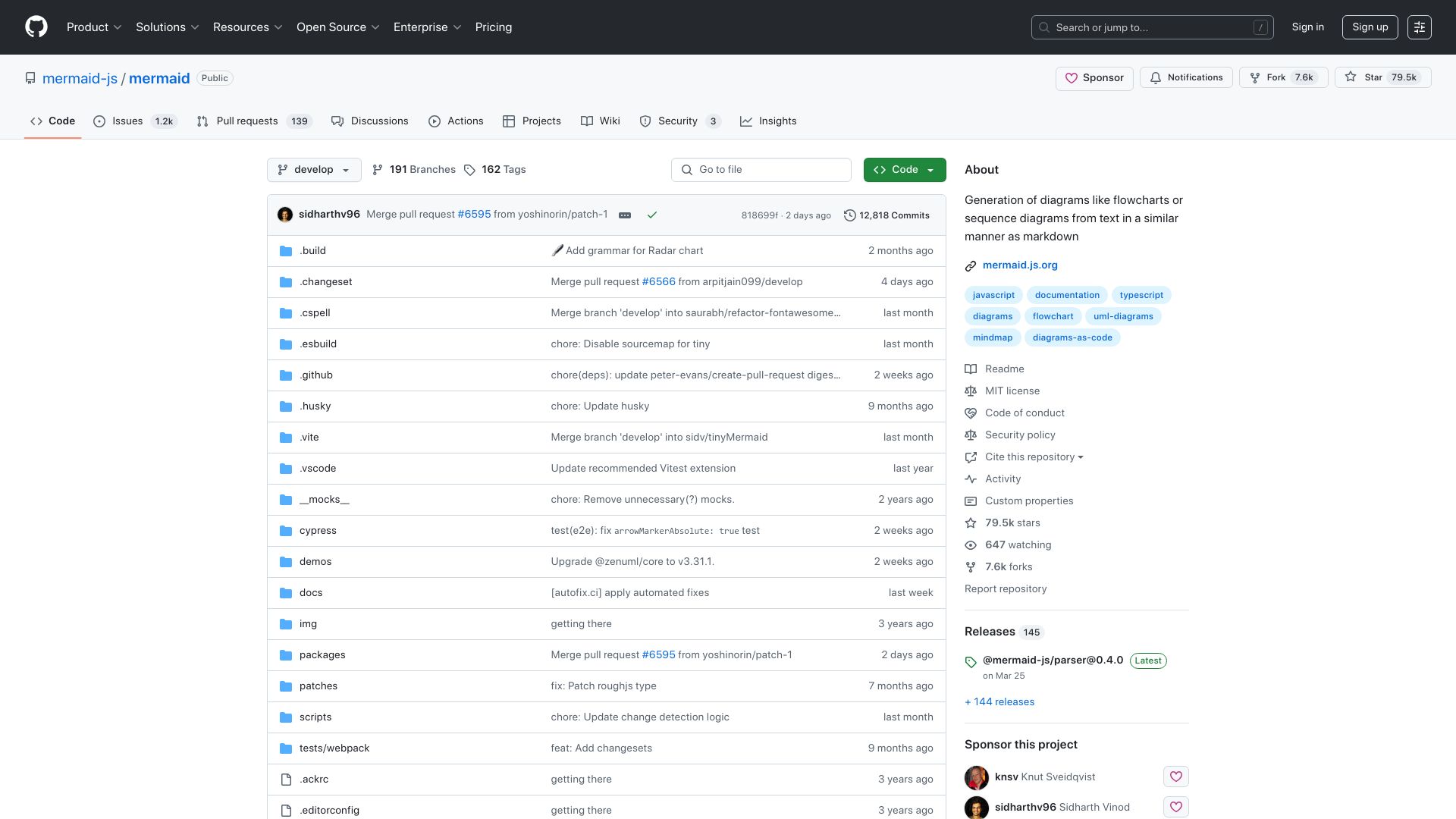Image resolution: width=1456 pixels, height=819 pixels.
Task: Select the typescript topic tag
Action: tap(1141, 296)
